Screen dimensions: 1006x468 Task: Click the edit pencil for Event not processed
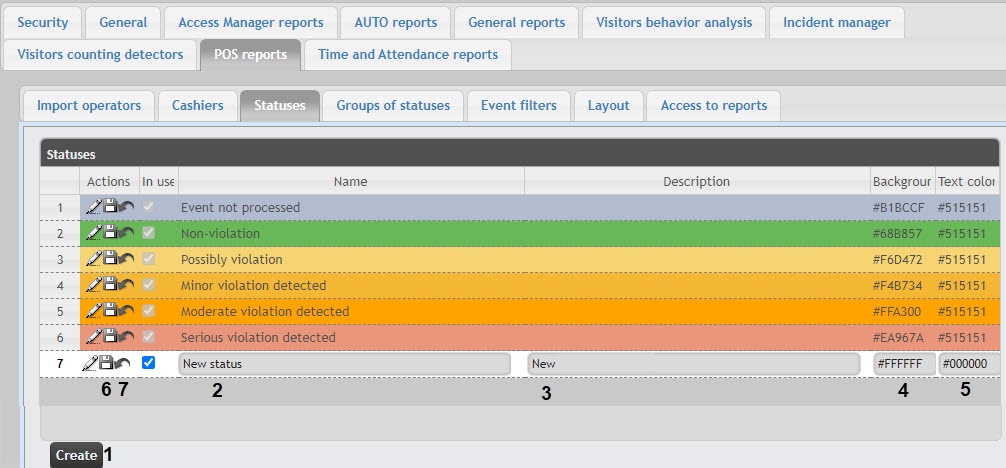click(x=93, y=207)
